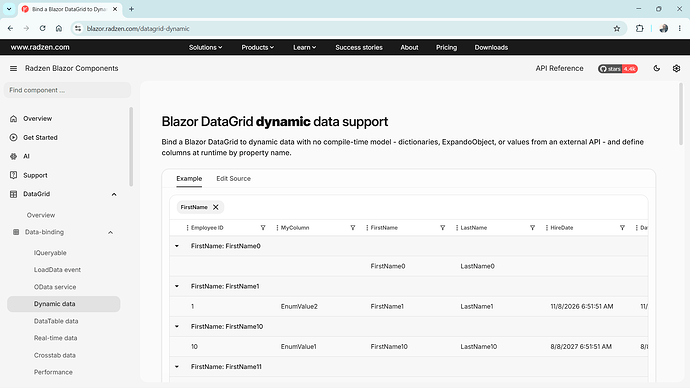Open filter for HireDate column
The image size is (690, 388).
tap(622, 228)
